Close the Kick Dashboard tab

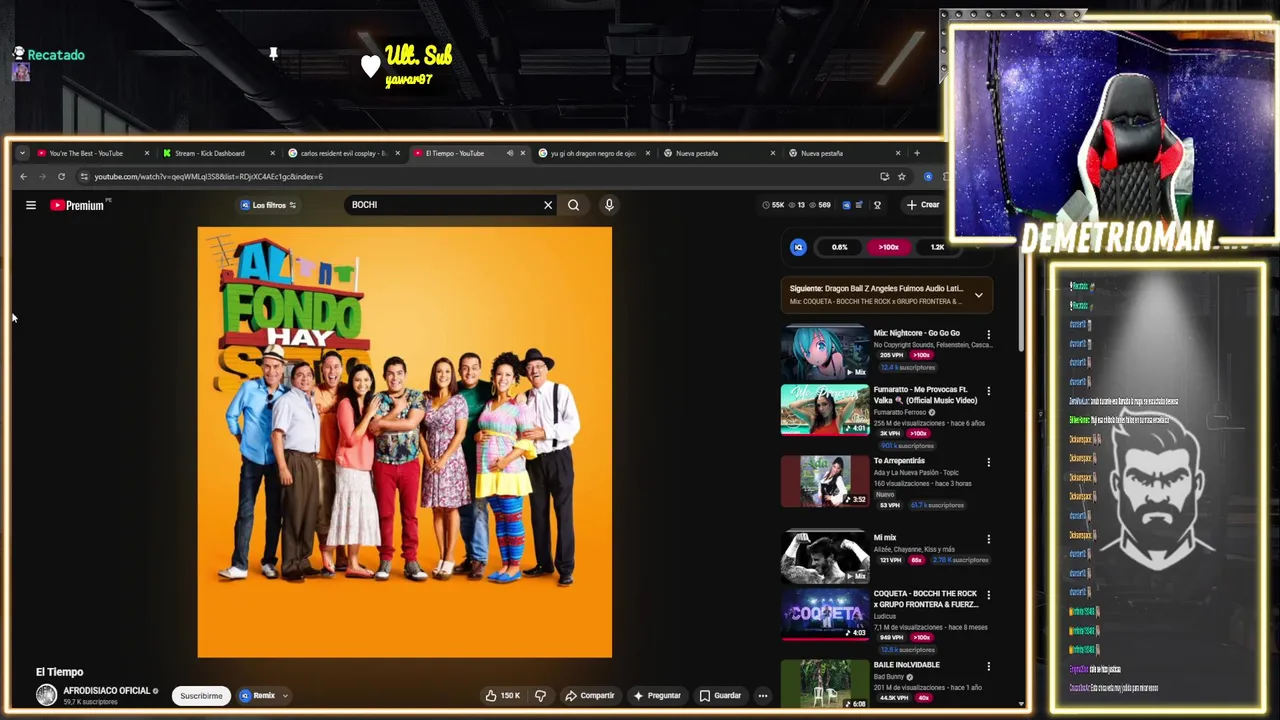tap(272, 153)
